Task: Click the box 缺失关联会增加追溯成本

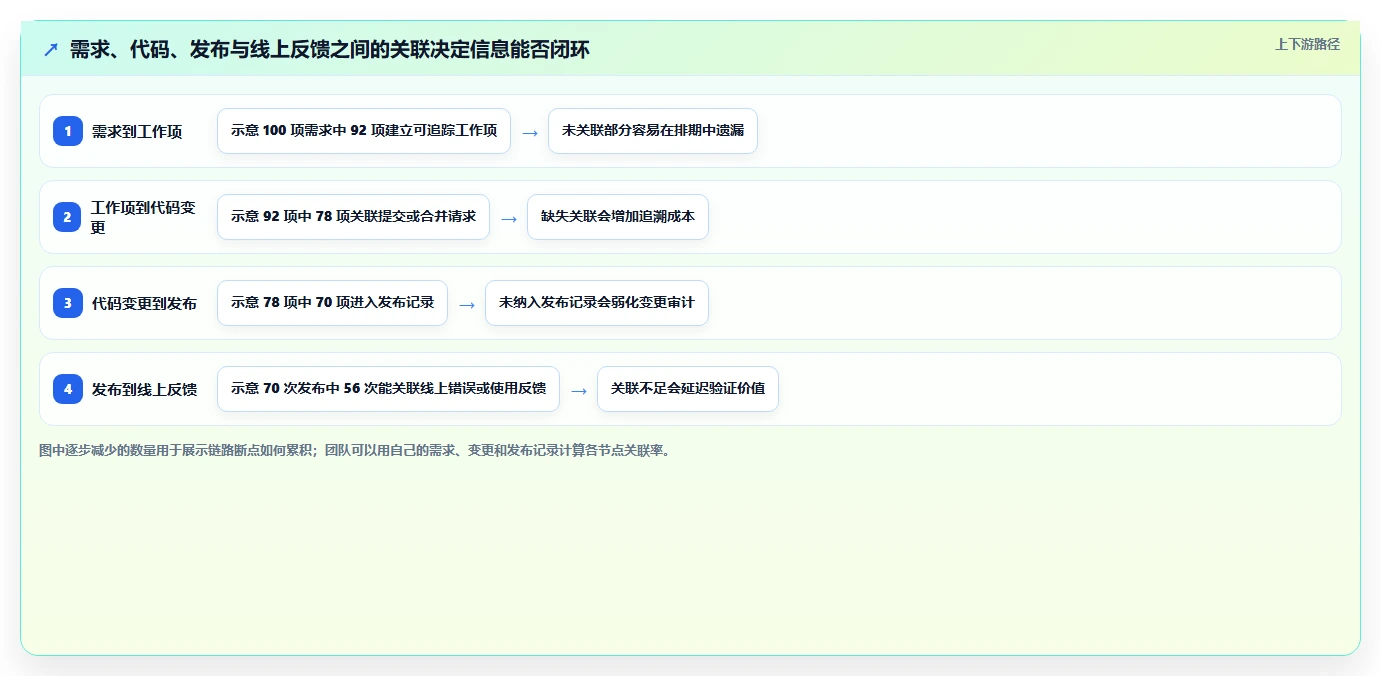Action: pos(618,217)
